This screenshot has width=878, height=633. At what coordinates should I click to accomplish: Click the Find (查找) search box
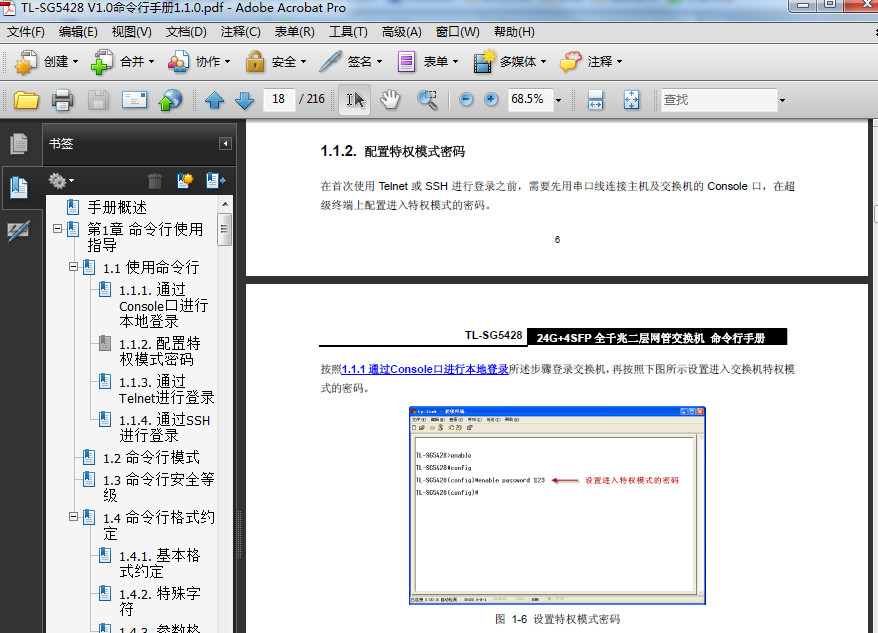pos(719,100)
